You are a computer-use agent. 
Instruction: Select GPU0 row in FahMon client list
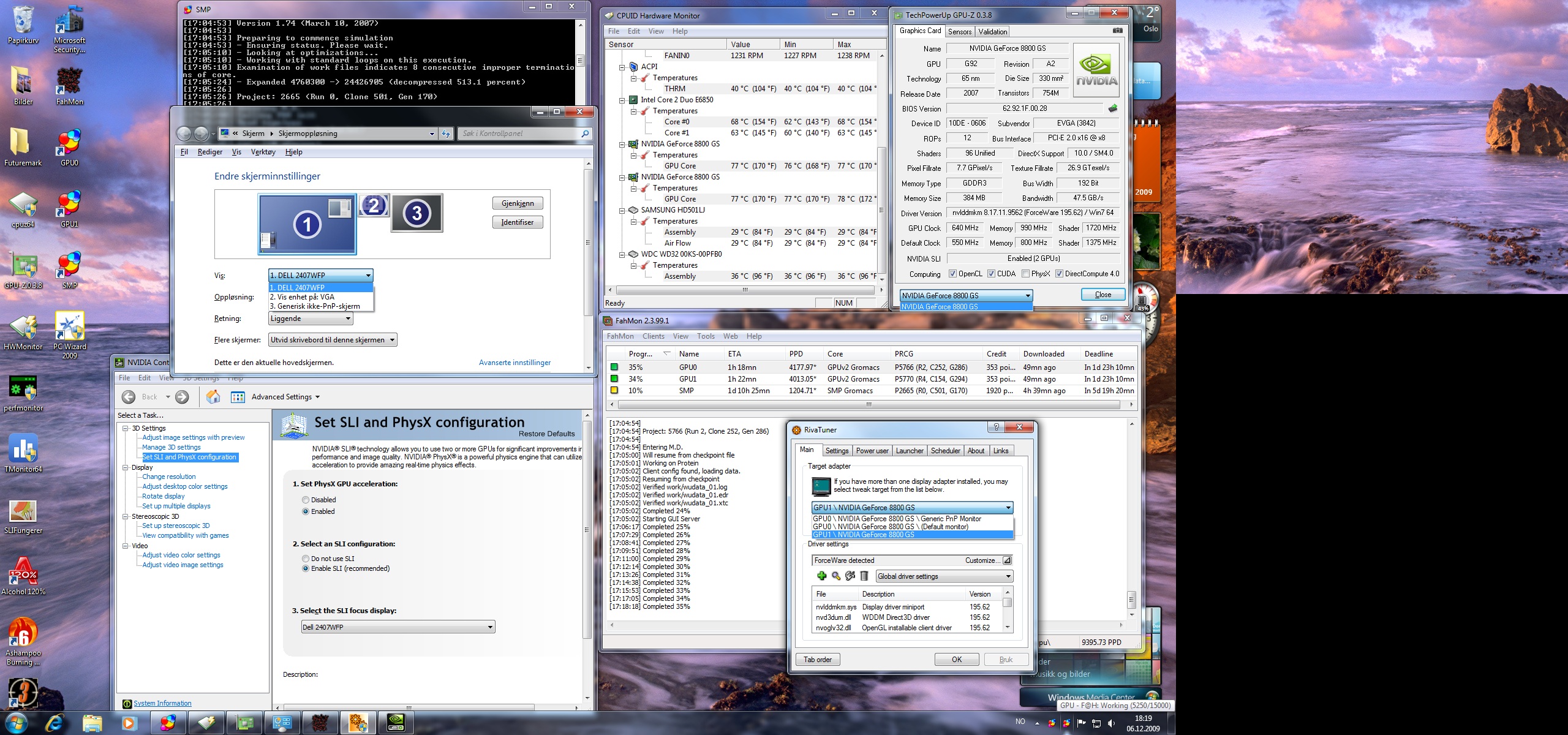[872, 367]
